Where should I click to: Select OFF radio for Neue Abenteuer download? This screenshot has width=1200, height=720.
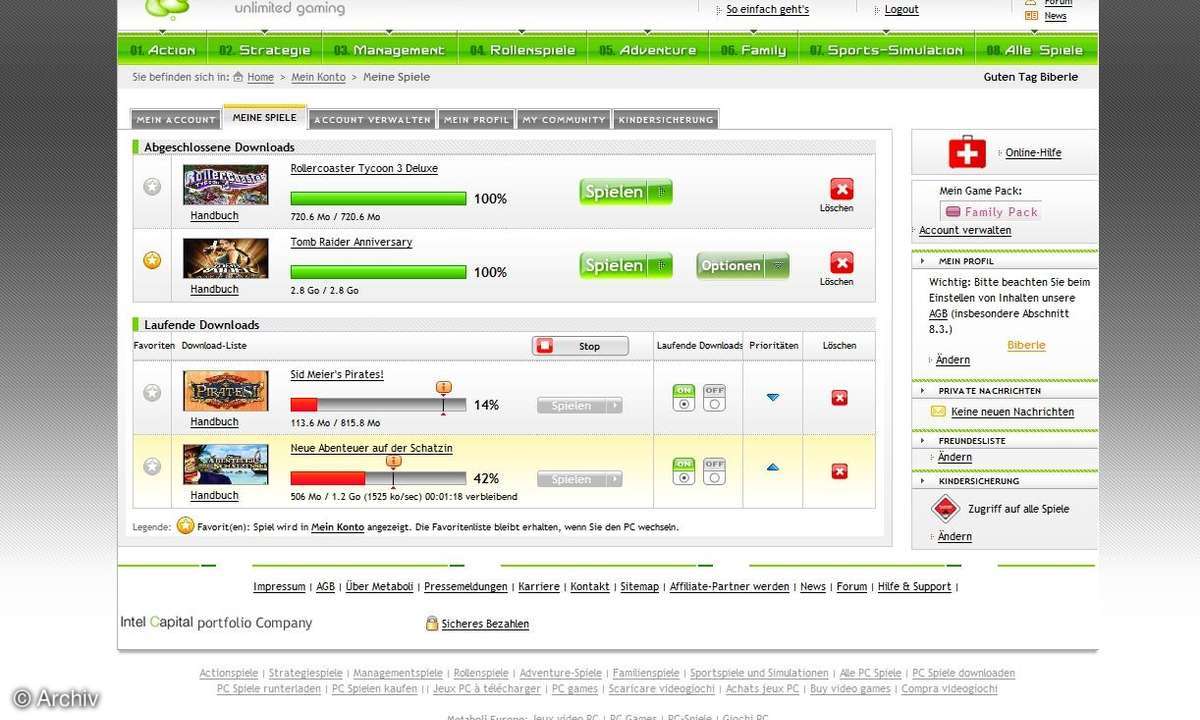(x=714, y=471)
